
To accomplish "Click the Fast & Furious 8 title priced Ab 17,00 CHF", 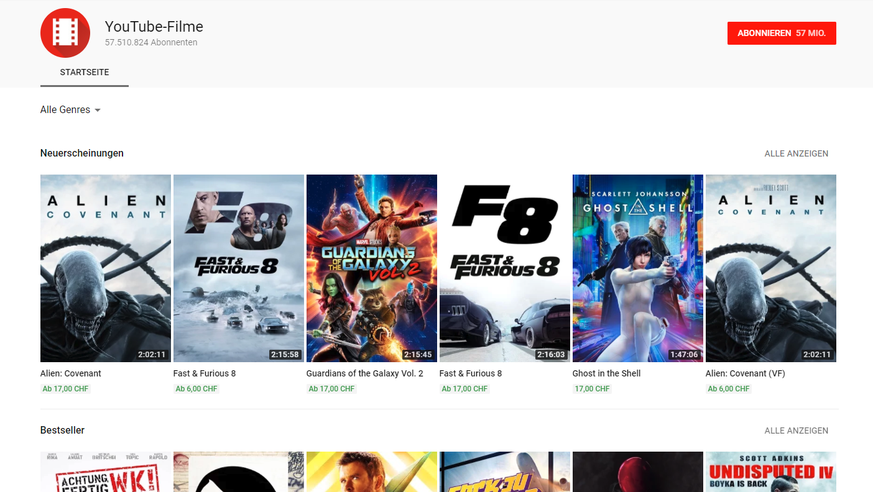I will tap(470, 373).
